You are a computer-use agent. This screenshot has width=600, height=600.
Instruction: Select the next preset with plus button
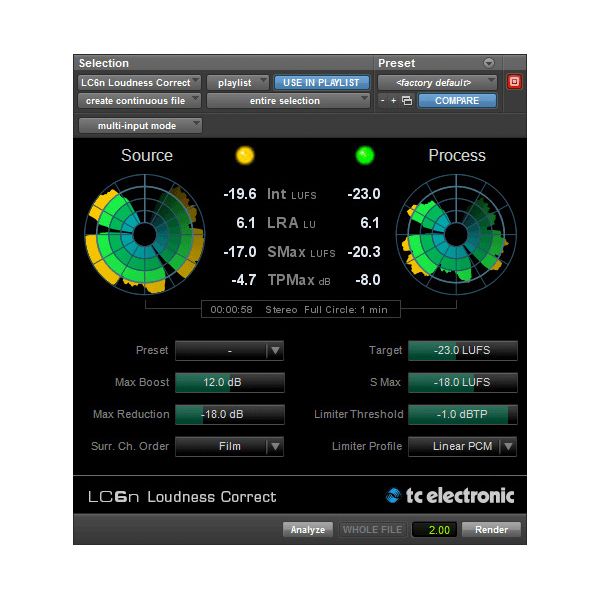coord(393,101)
